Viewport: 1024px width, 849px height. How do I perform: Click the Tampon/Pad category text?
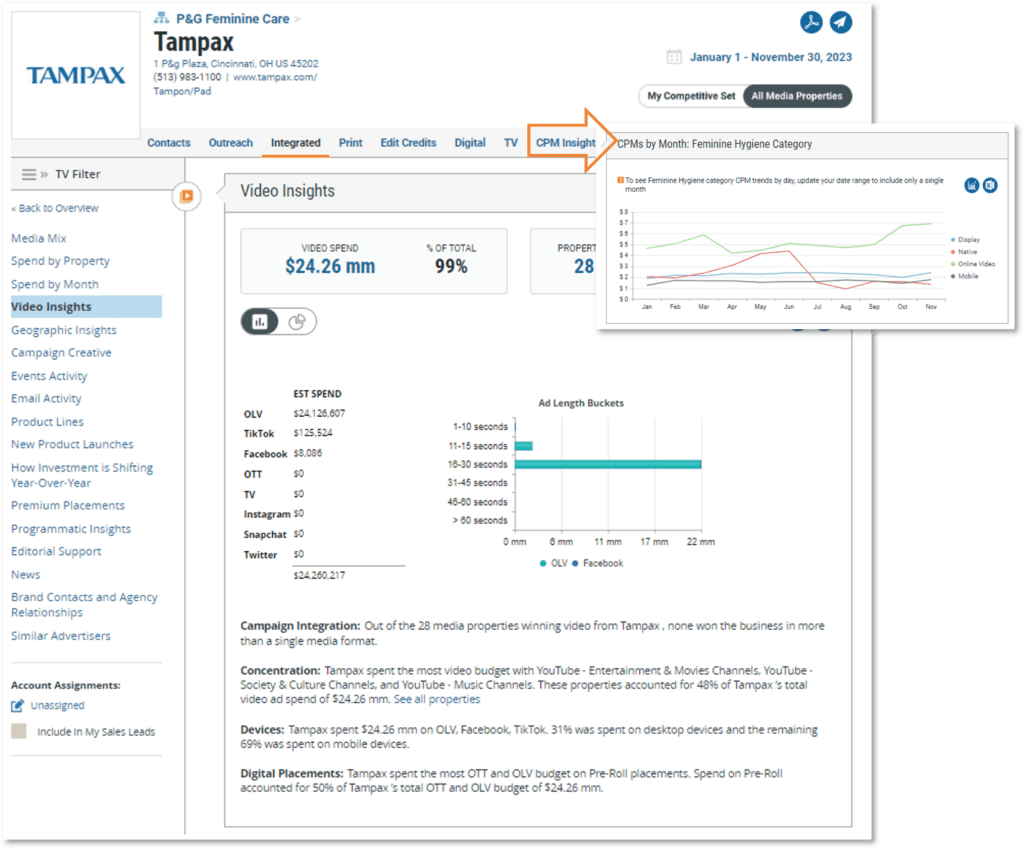[x=182, y=91]
